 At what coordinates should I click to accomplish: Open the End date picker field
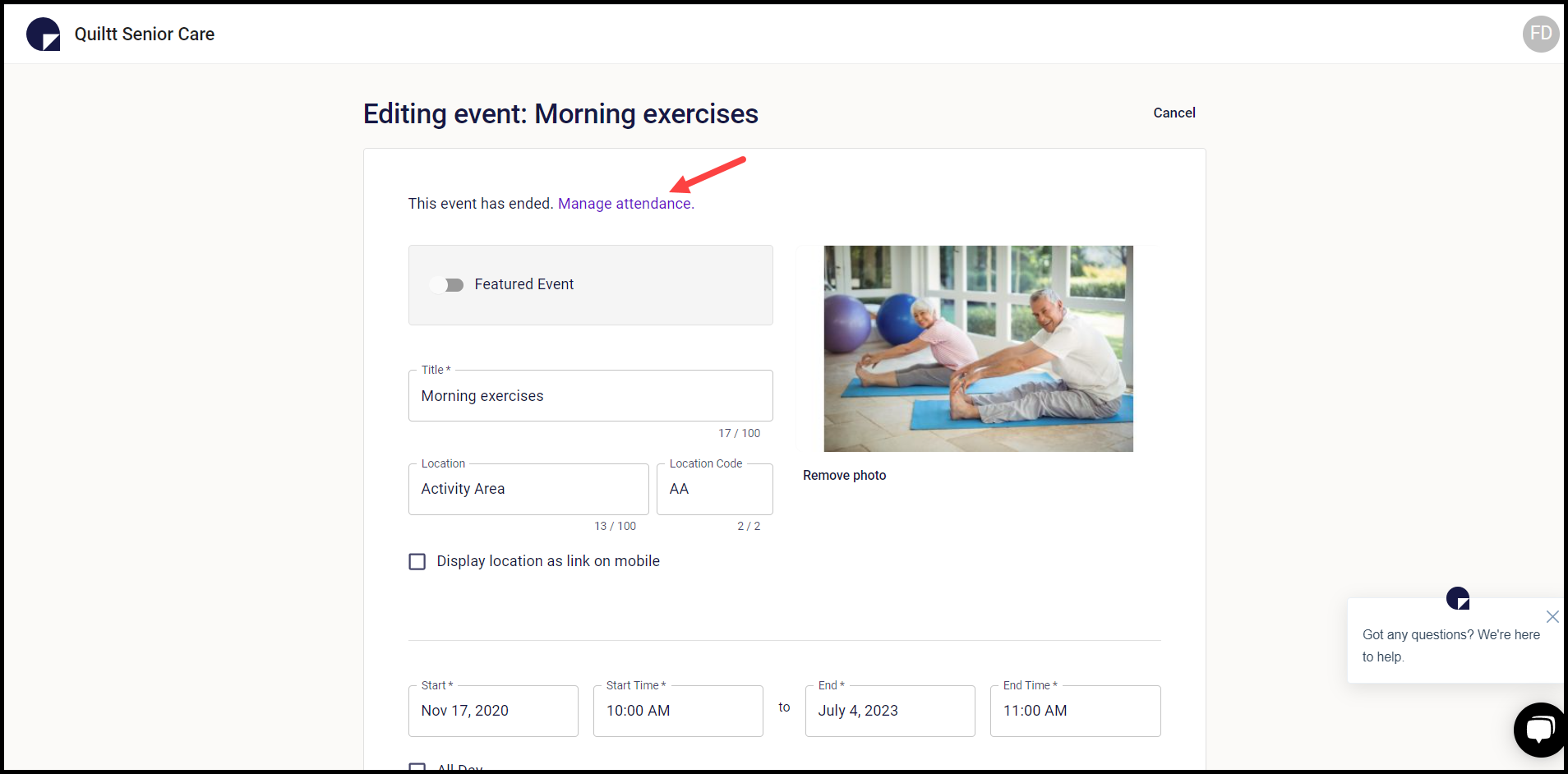tap(890, 711)
